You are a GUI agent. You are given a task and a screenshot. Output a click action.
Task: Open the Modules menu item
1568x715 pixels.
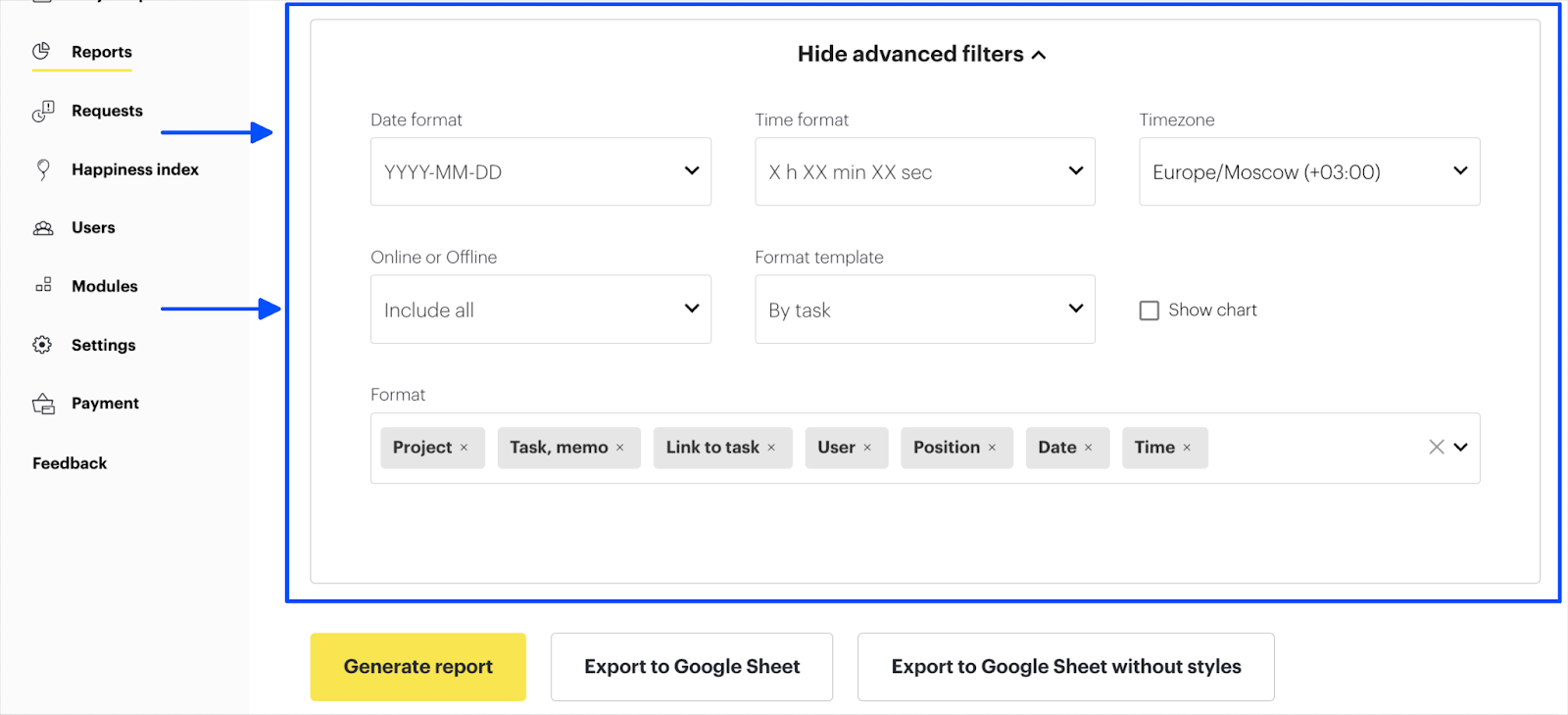(105, 286)
